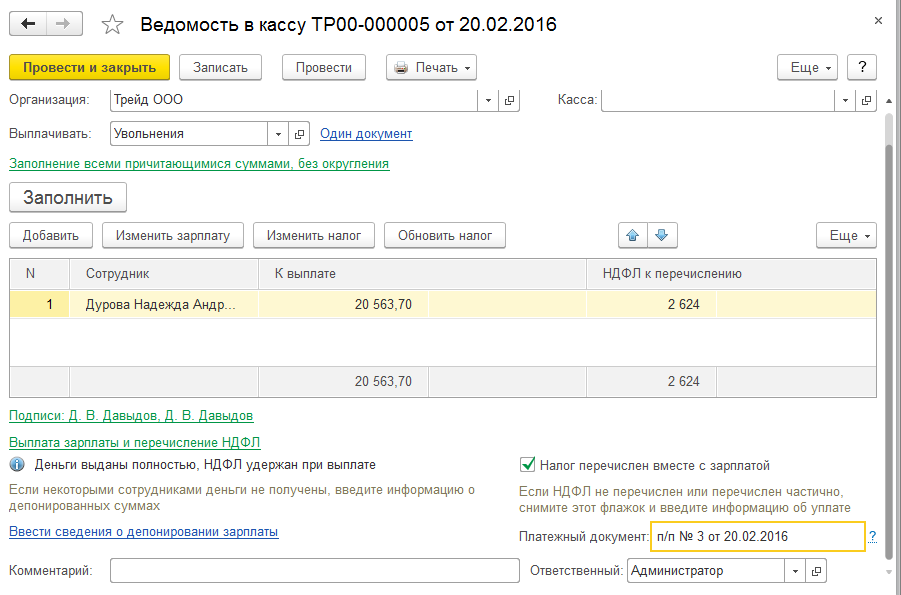Expand the Выплачивать dropdown list
The height and width of the screenshot is (595, 901).
(x=277, y=134)
